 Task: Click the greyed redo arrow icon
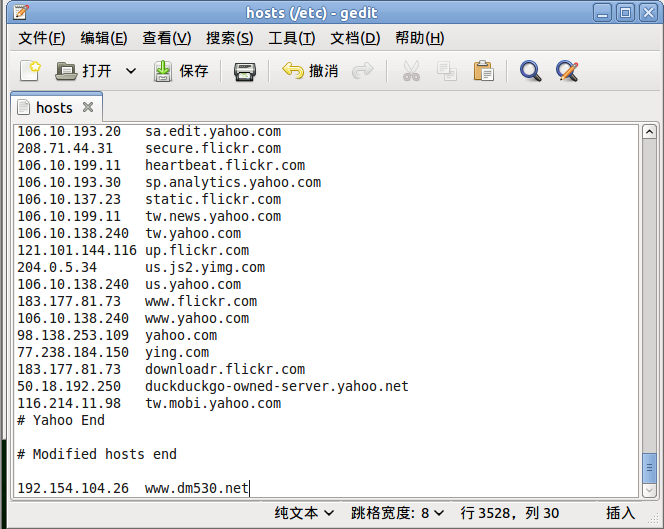pos(363,71)
